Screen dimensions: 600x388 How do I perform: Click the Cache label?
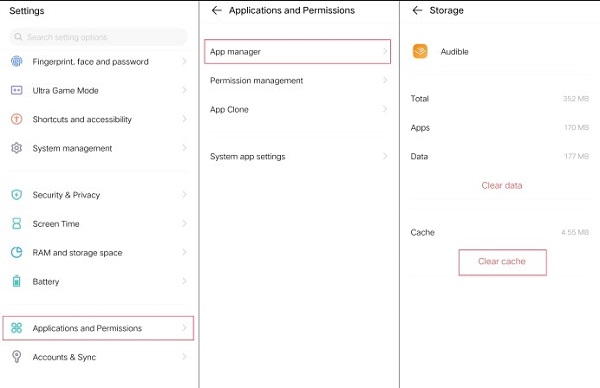click(x=422, y=232)
